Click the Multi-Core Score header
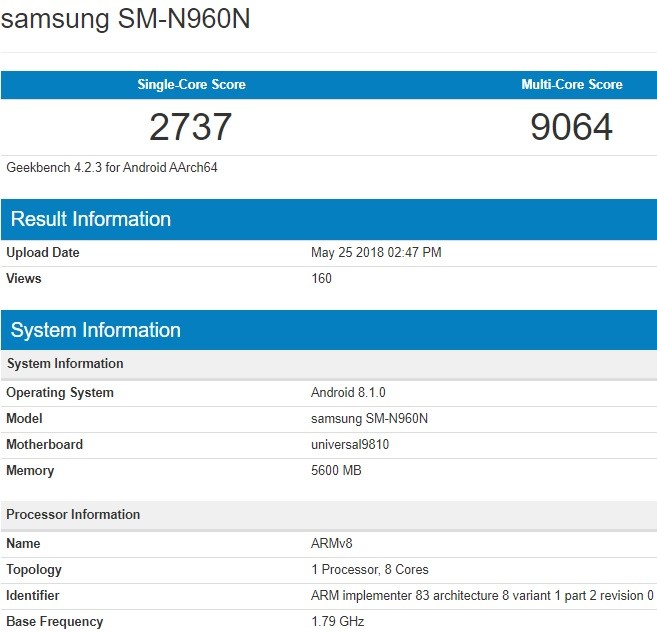Viewport: 657px width, 633px height. [x=572, y=84]
